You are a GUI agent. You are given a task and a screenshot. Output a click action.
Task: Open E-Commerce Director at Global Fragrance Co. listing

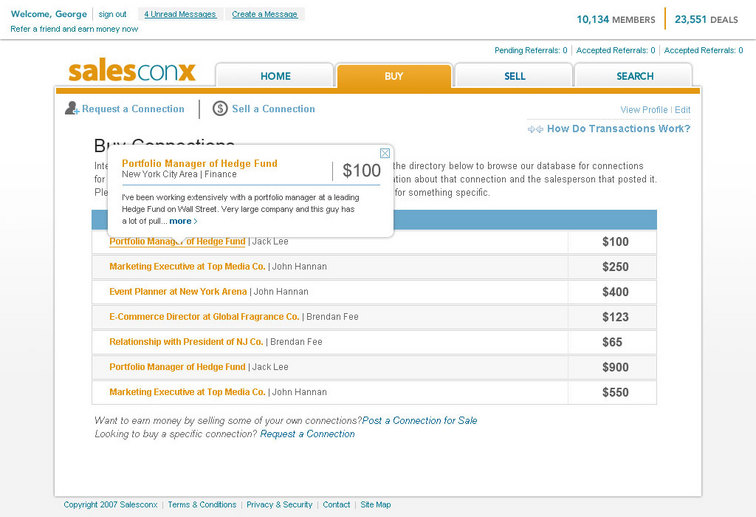(204, 316)
